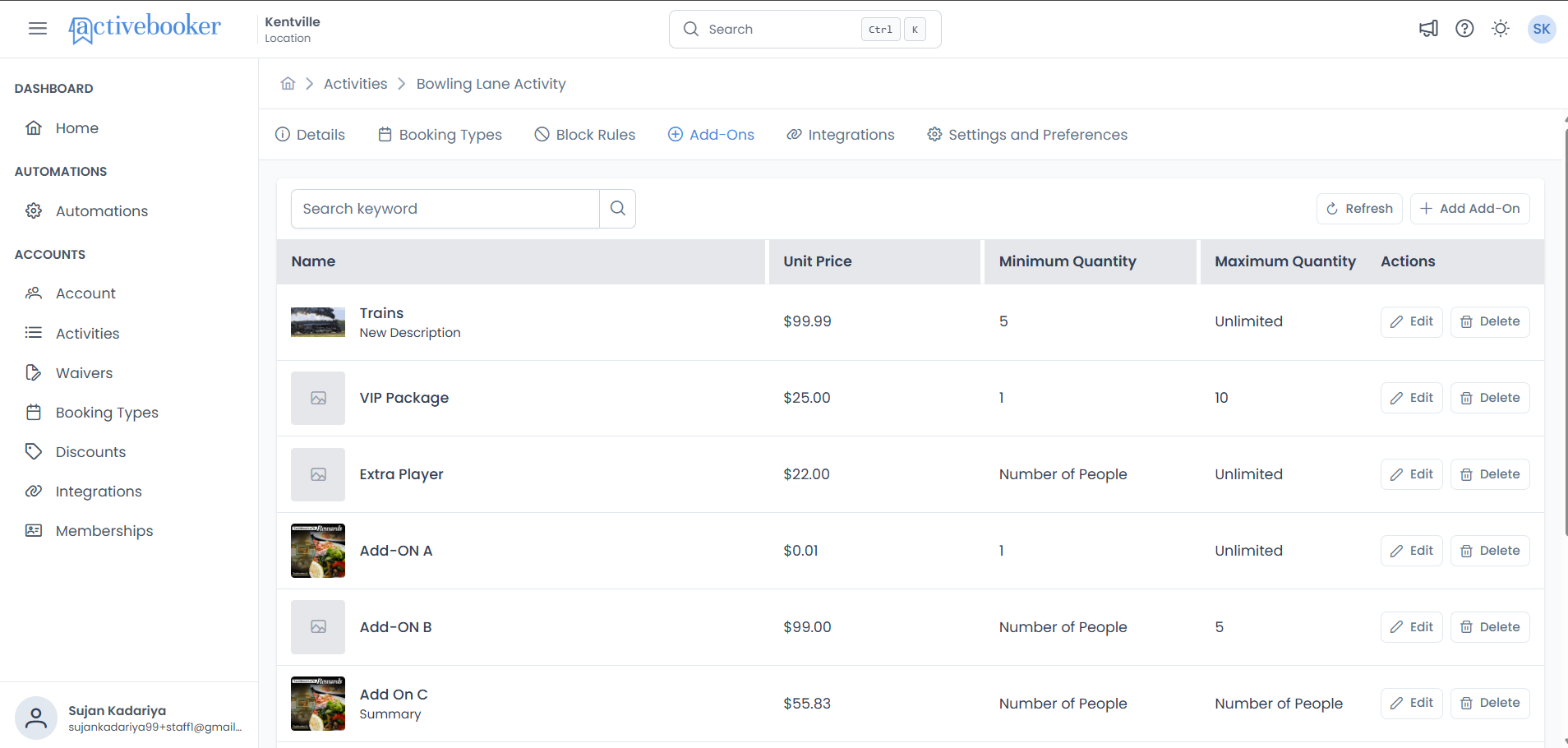Edit the Add-ON B add-on

coord(1412,627)
